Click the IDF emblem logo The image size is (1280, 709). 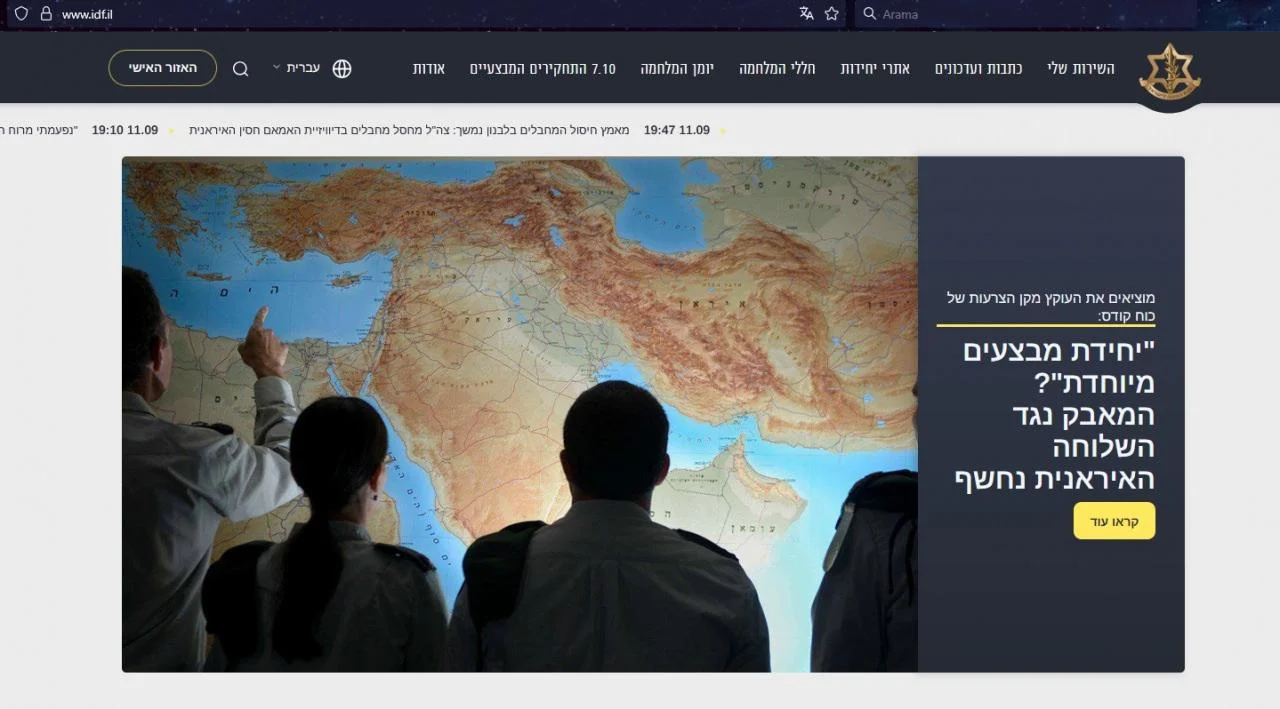pyautogui.click(x=1169, y=72)
